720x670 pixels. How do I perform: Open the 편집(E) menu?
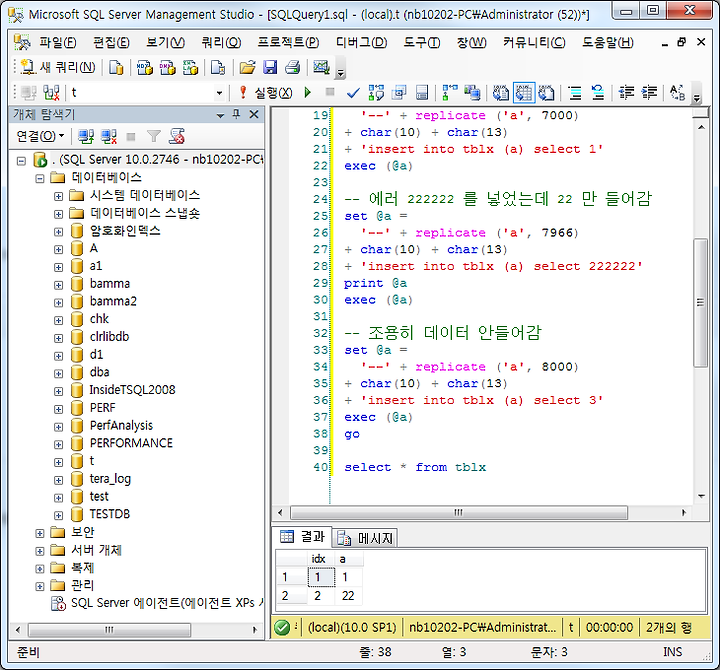(112, 43)
